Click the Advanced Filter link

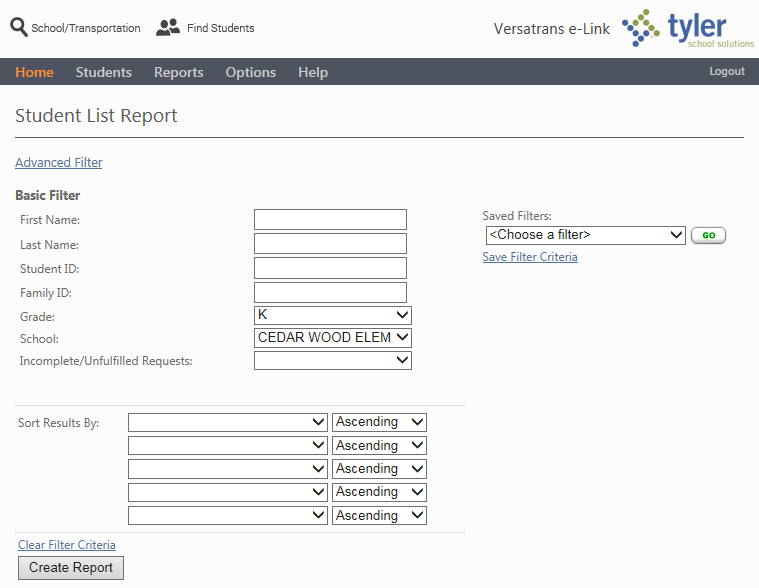[59, 163]
